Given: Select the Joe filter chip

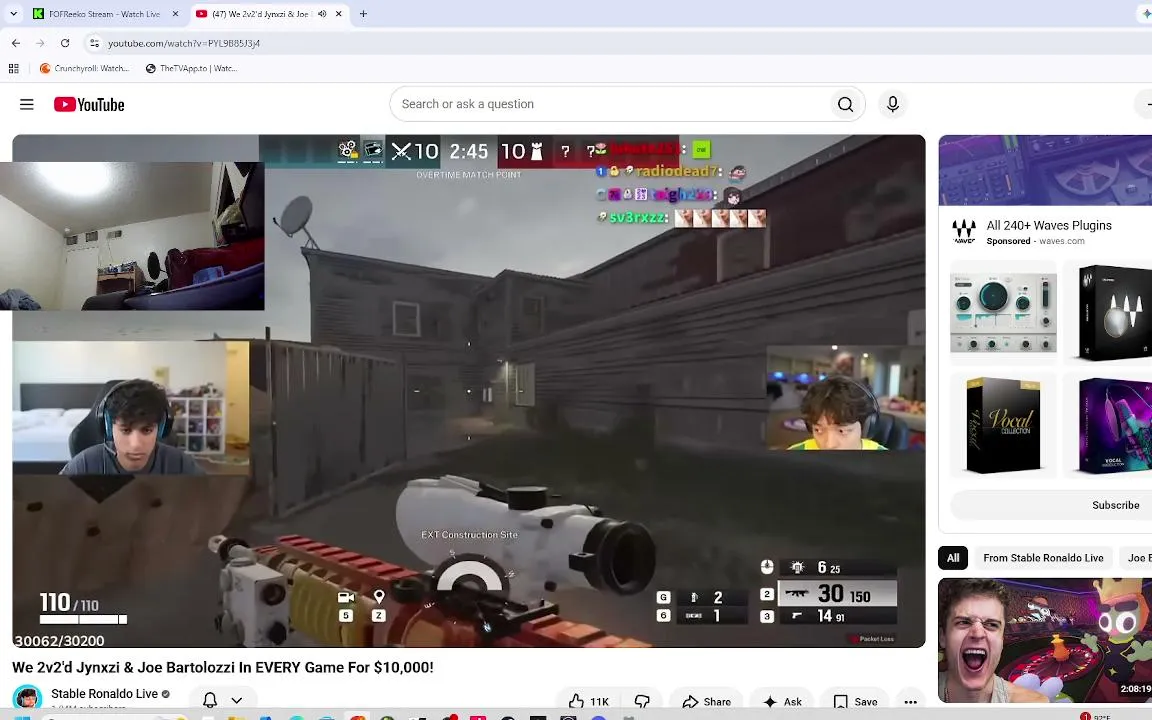Looking at the screenshot, I should pyautogui.click(x=1137, y=558).
